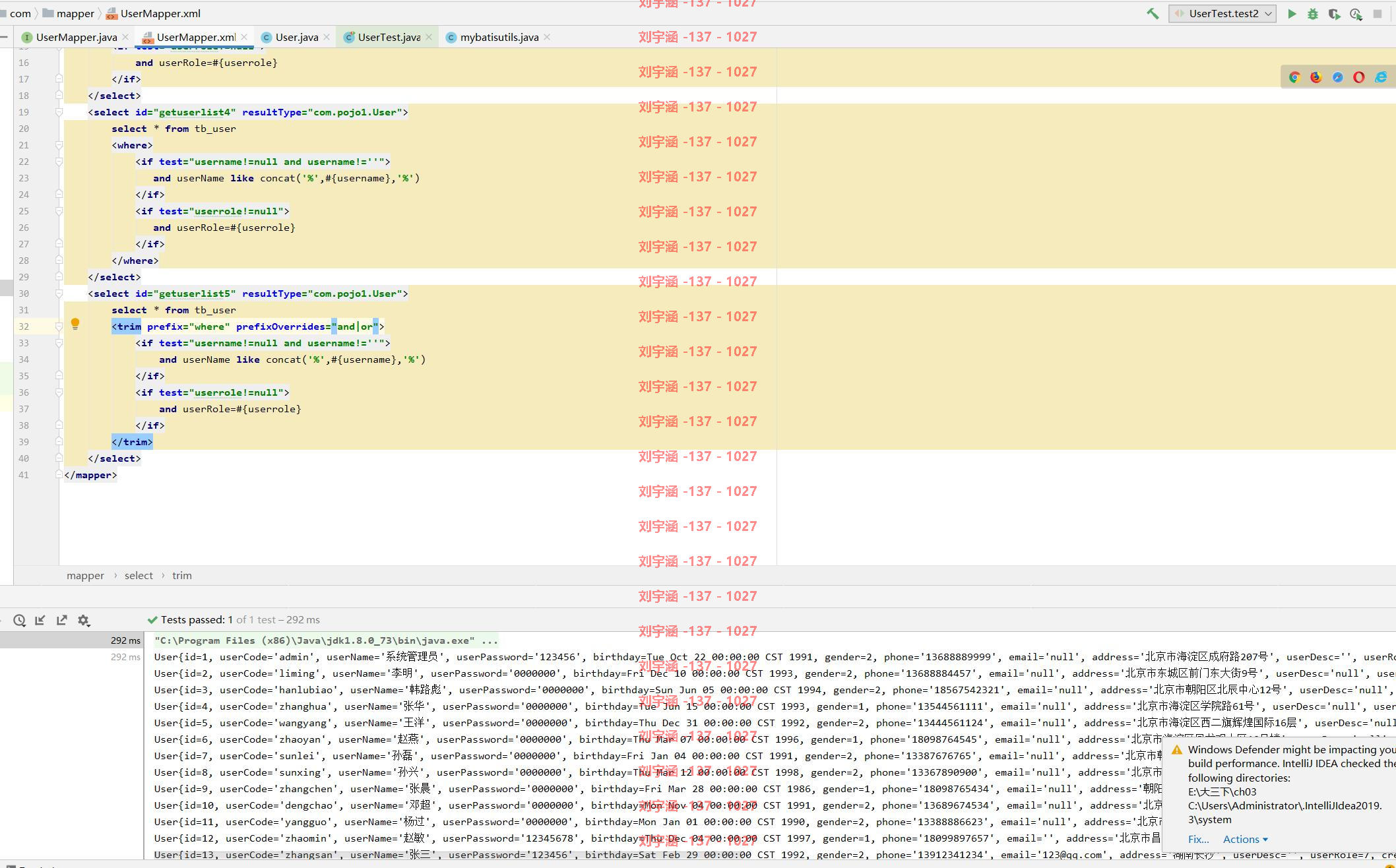Collapse the getuserlist5 select at line 30

tap(59, 294)
